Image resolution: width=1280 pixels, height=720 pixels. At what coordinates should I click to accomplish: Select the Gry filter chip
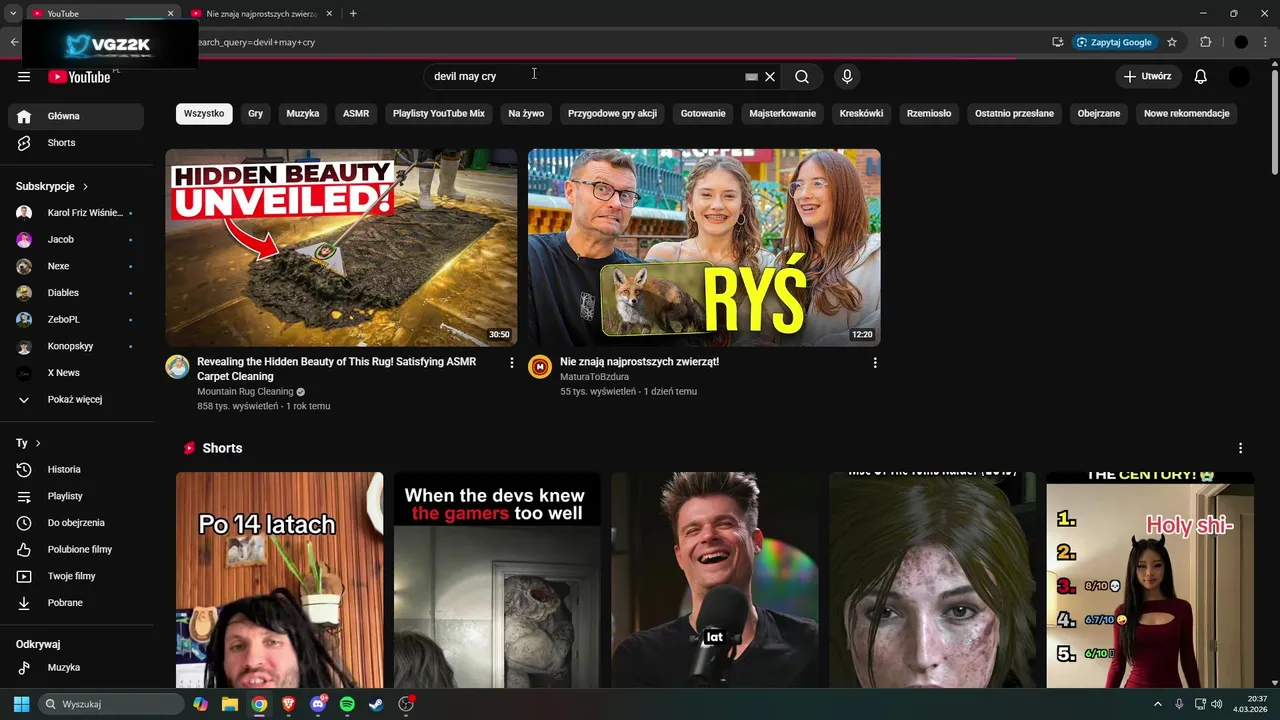(x=256, y=113)
